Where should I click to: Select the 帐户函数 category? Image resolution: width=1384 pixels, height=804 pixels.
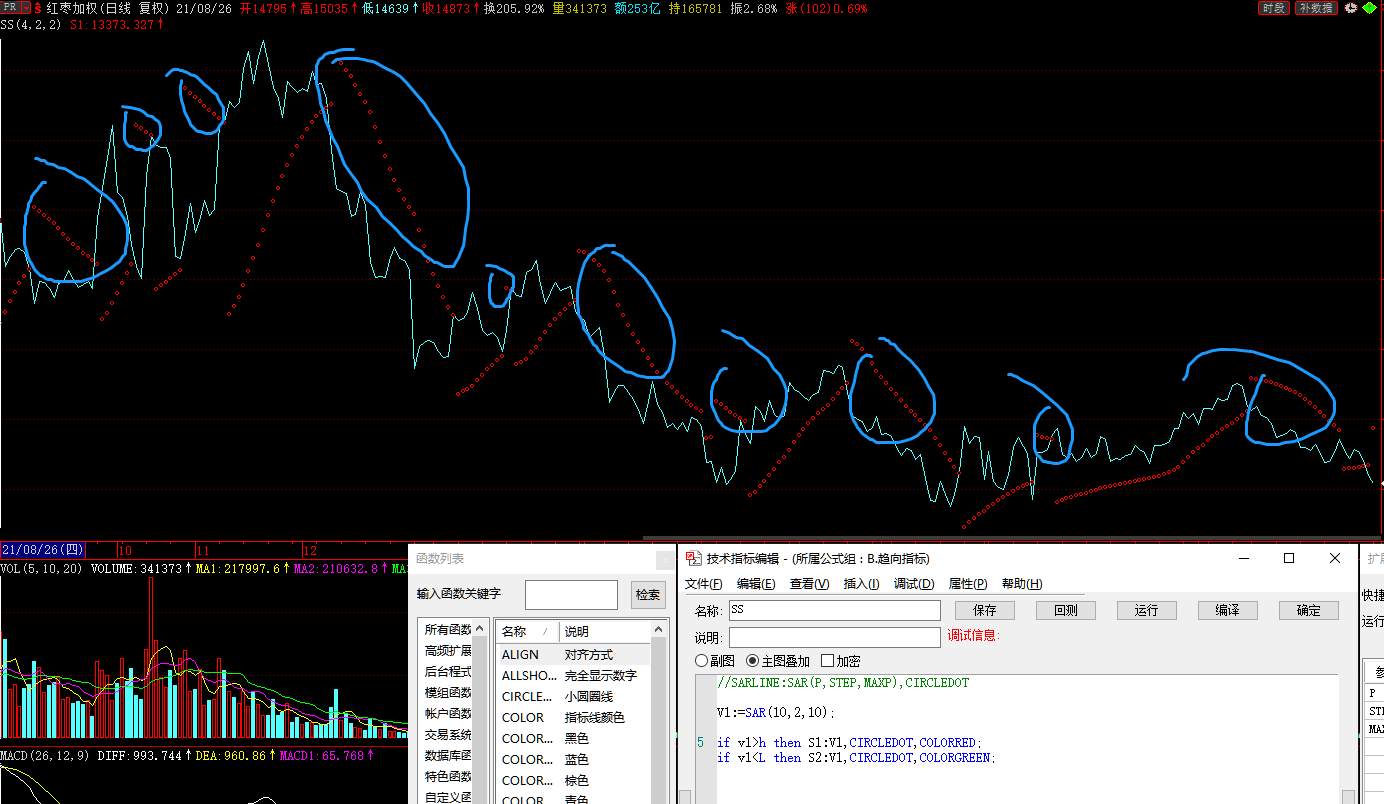[448, 714]
